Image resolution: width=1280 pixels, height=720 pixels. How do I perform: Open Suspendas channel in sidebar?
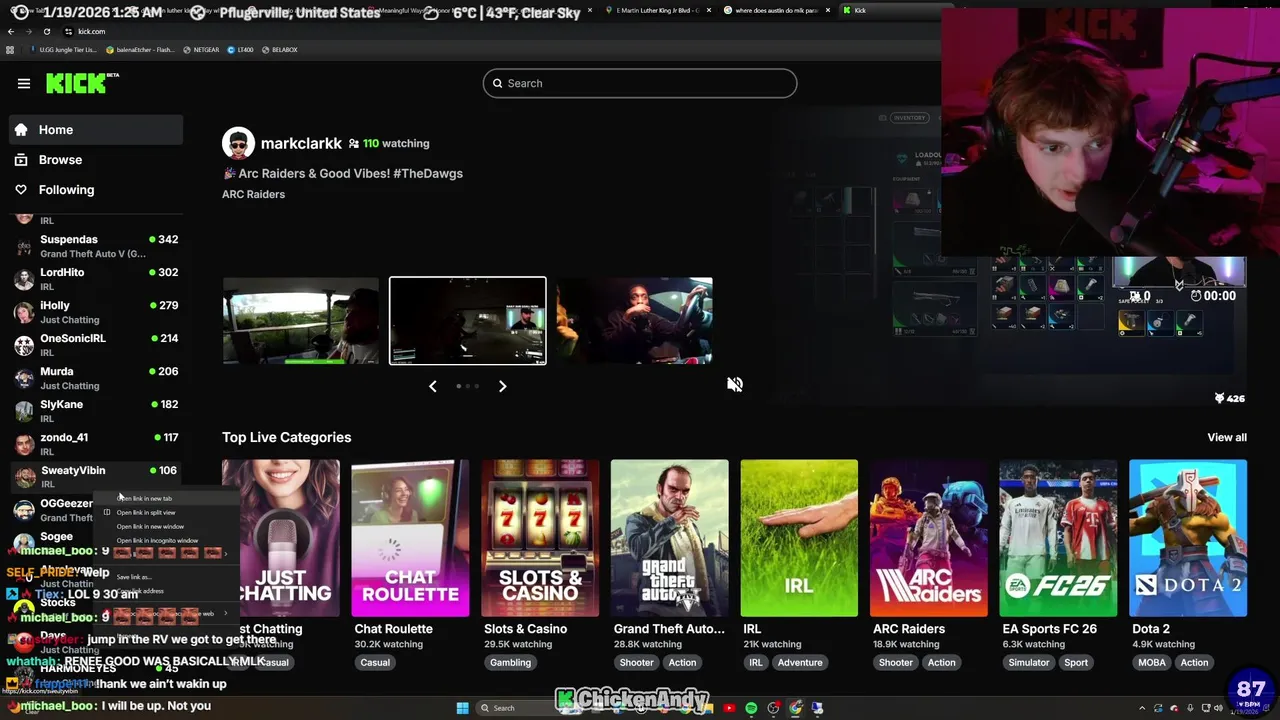[x=96, y=246]
